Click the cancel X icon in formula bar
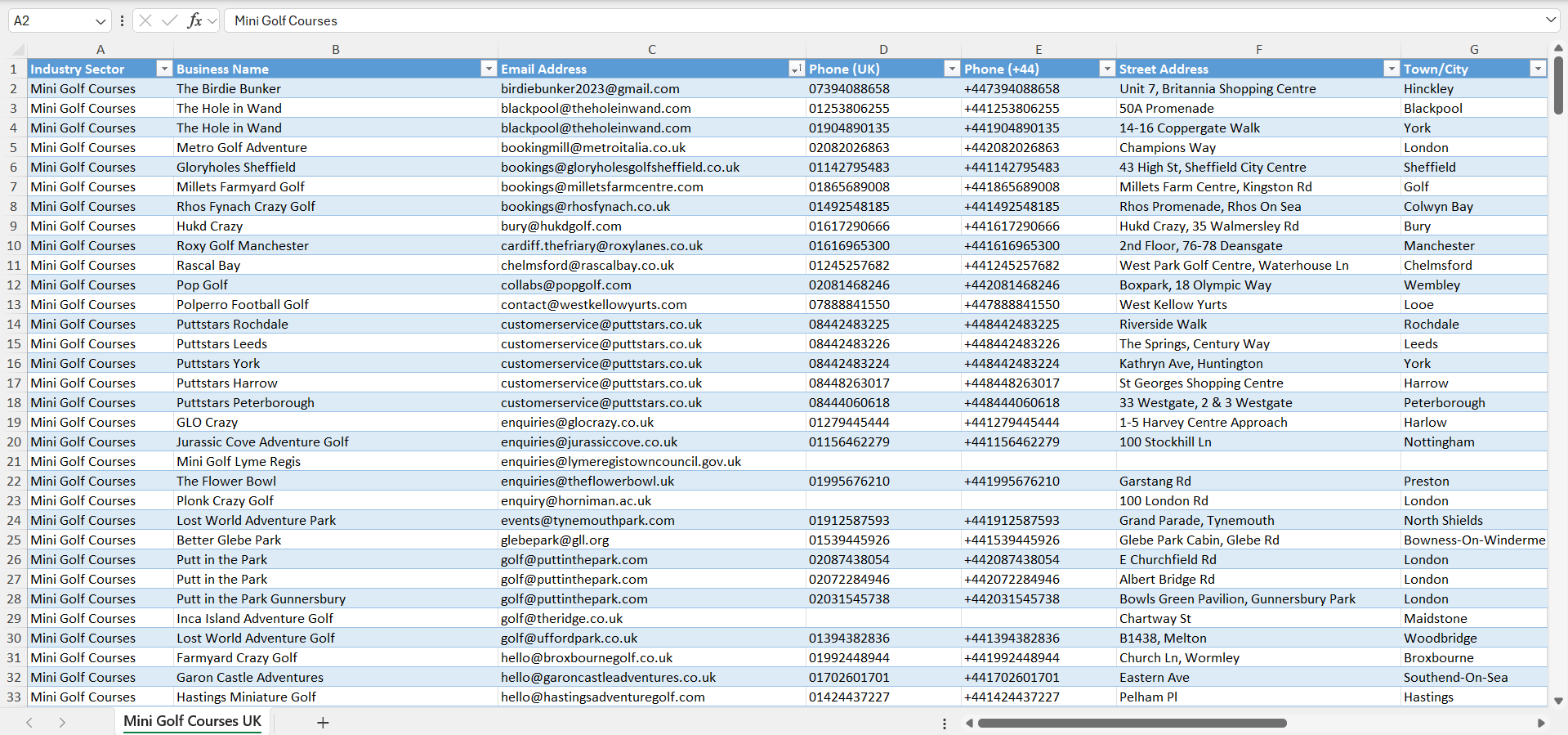Image resolution: width=1568 pixels, height=735 pixels. 145,20
